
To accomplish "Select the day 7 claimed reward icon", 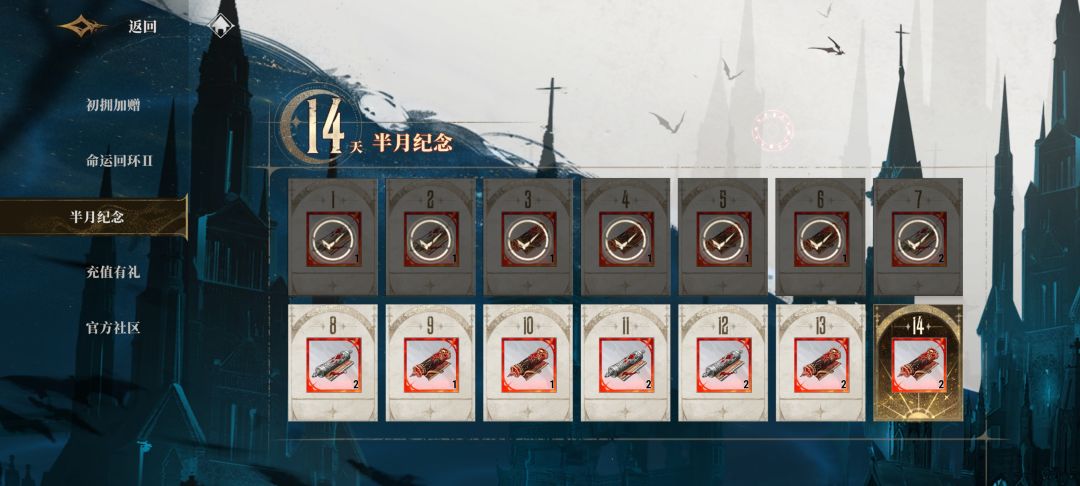I will (919, 239).
